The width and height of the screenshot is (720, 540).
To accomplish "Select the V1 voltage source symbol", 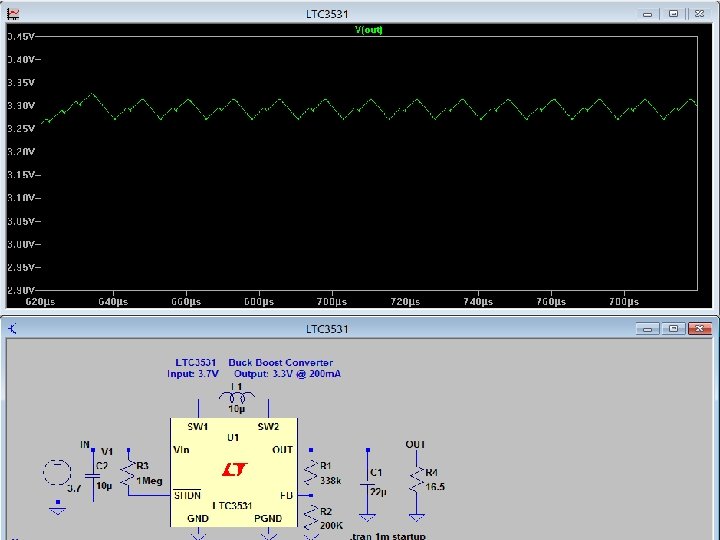I will [x=57, y=472].
